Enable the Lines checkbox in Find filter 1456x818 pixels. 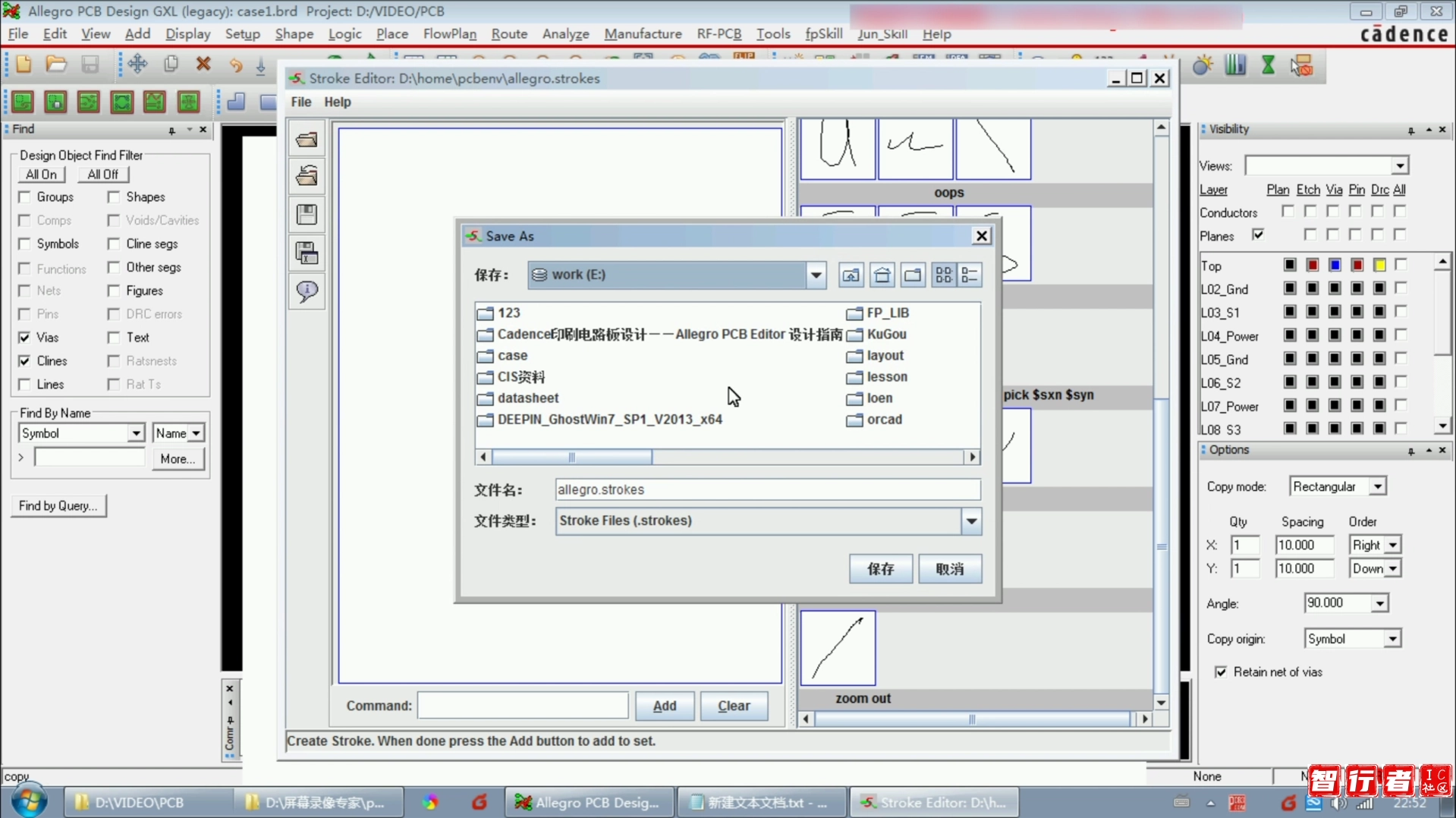pos(25,385)
